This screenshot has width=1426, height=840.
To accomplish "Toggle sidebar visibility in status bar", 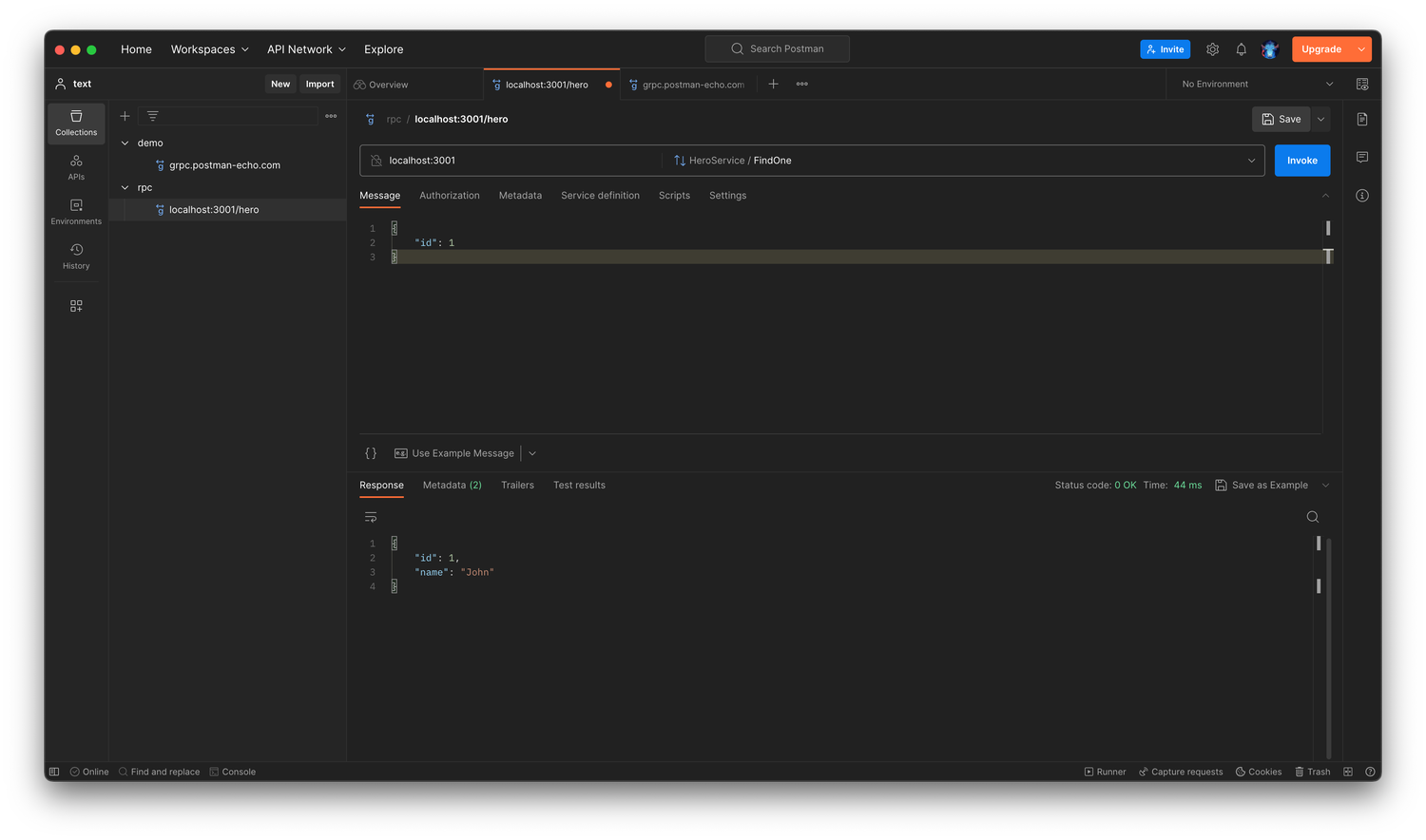I will [54, 772].
